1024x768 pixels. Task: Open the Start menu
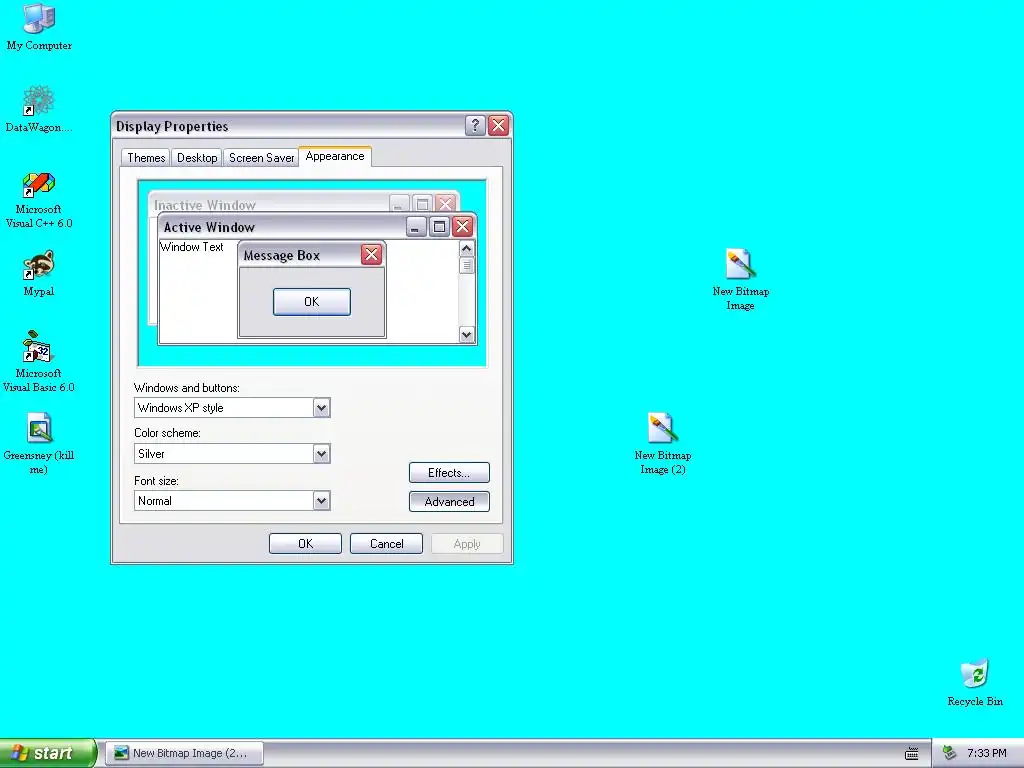(48, 754)
